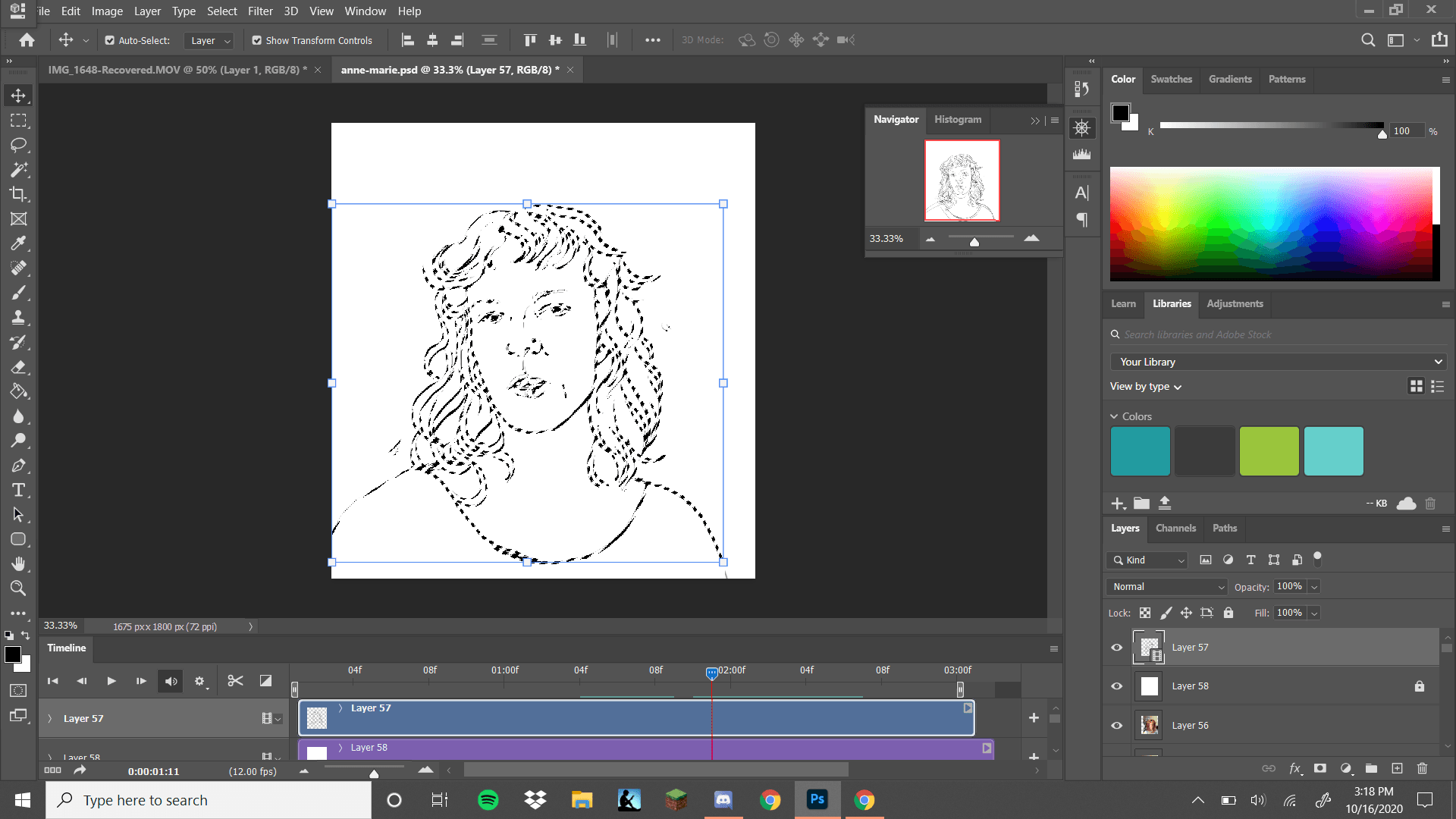
Task: Select the Zoom tool
Action: pos(18,588)
